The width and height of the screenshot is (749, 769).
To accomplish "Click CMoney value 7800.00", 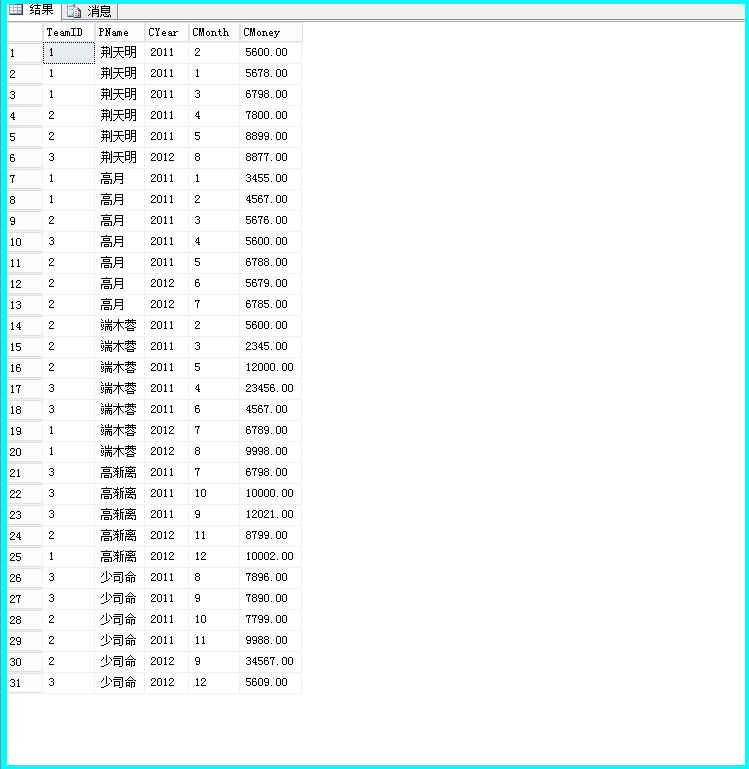I will [266, 115].
